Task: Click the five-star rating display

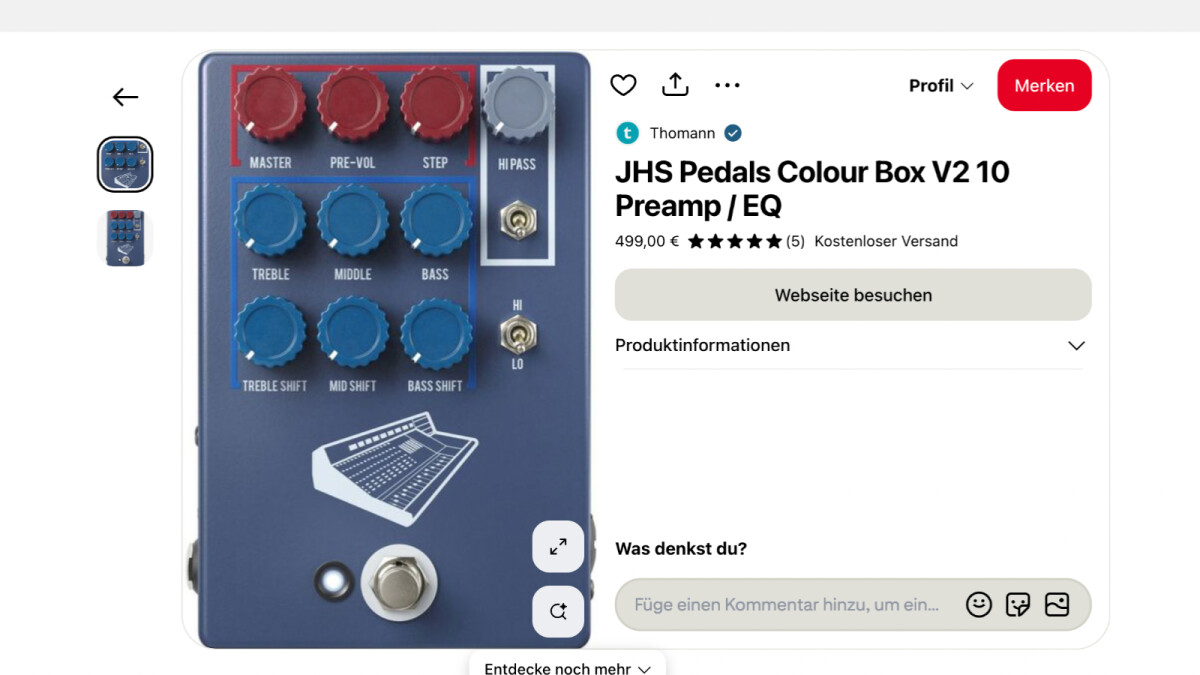Action: click(735, 241)
